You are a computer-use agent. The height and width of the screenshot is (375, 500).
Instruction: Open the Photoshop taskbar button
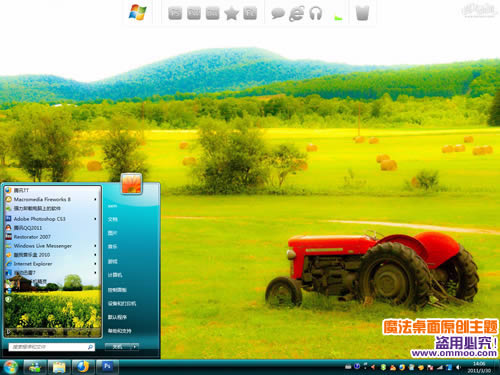pyautogui.click(x=107, y=367)
